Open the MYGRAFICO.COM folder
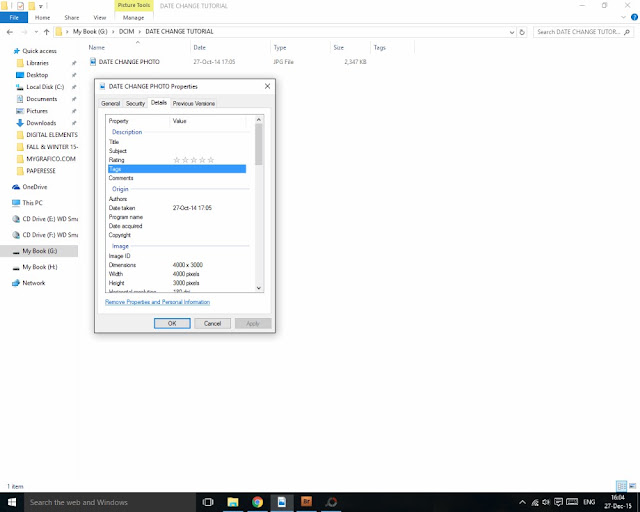 tap(51, 159)
